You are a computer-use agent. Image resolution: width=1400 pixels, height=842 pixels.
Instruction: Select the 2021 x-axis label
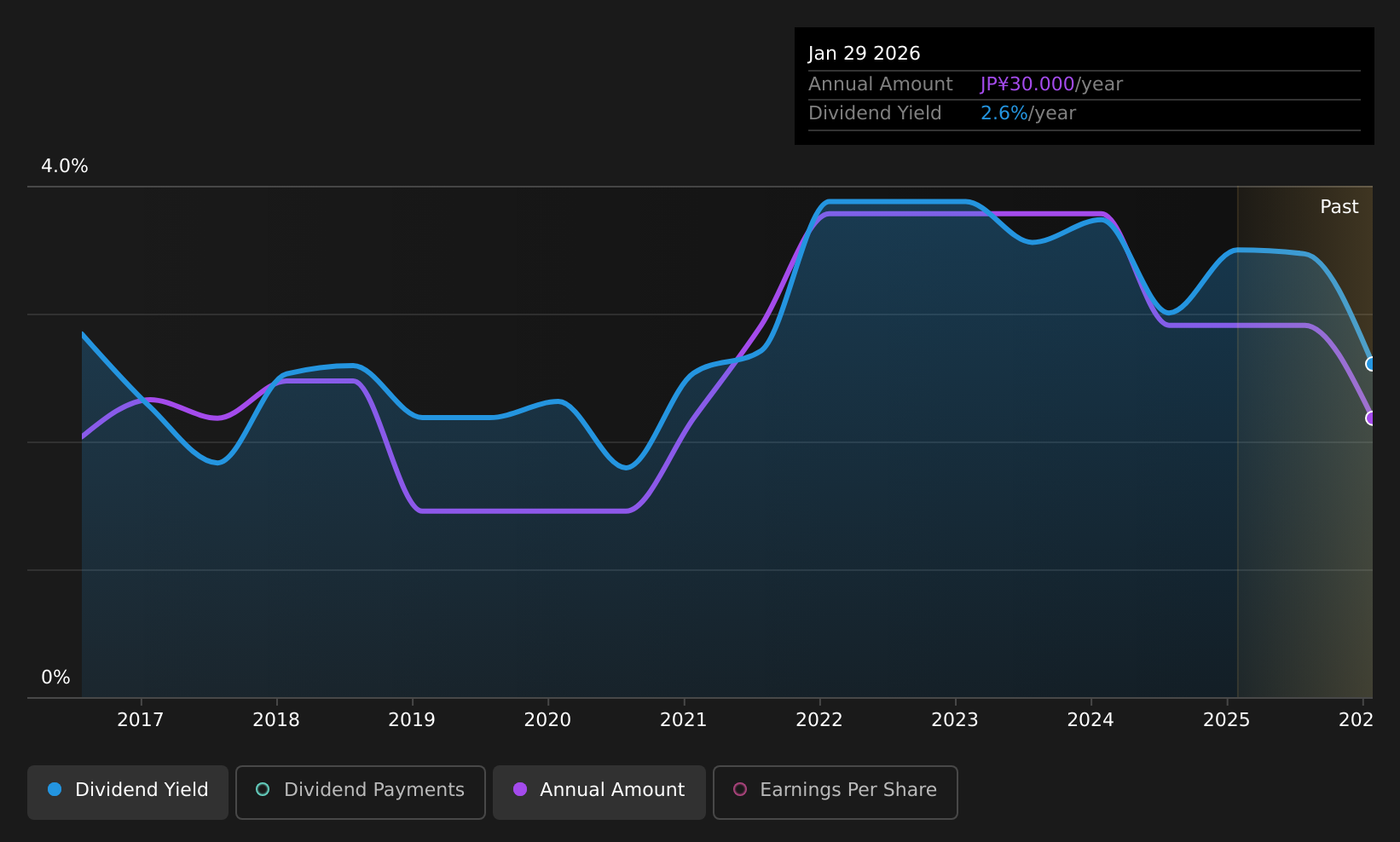pyautogui.click(x=684, y=720)
